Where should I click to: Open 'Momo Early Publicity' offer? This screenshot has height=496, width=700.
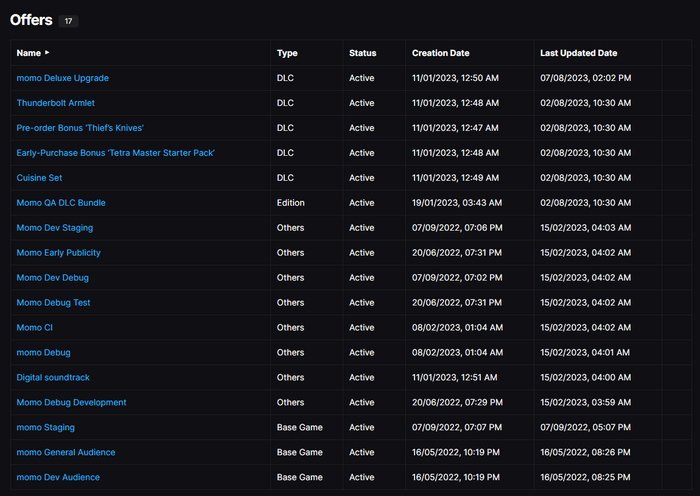coord(58,253)
